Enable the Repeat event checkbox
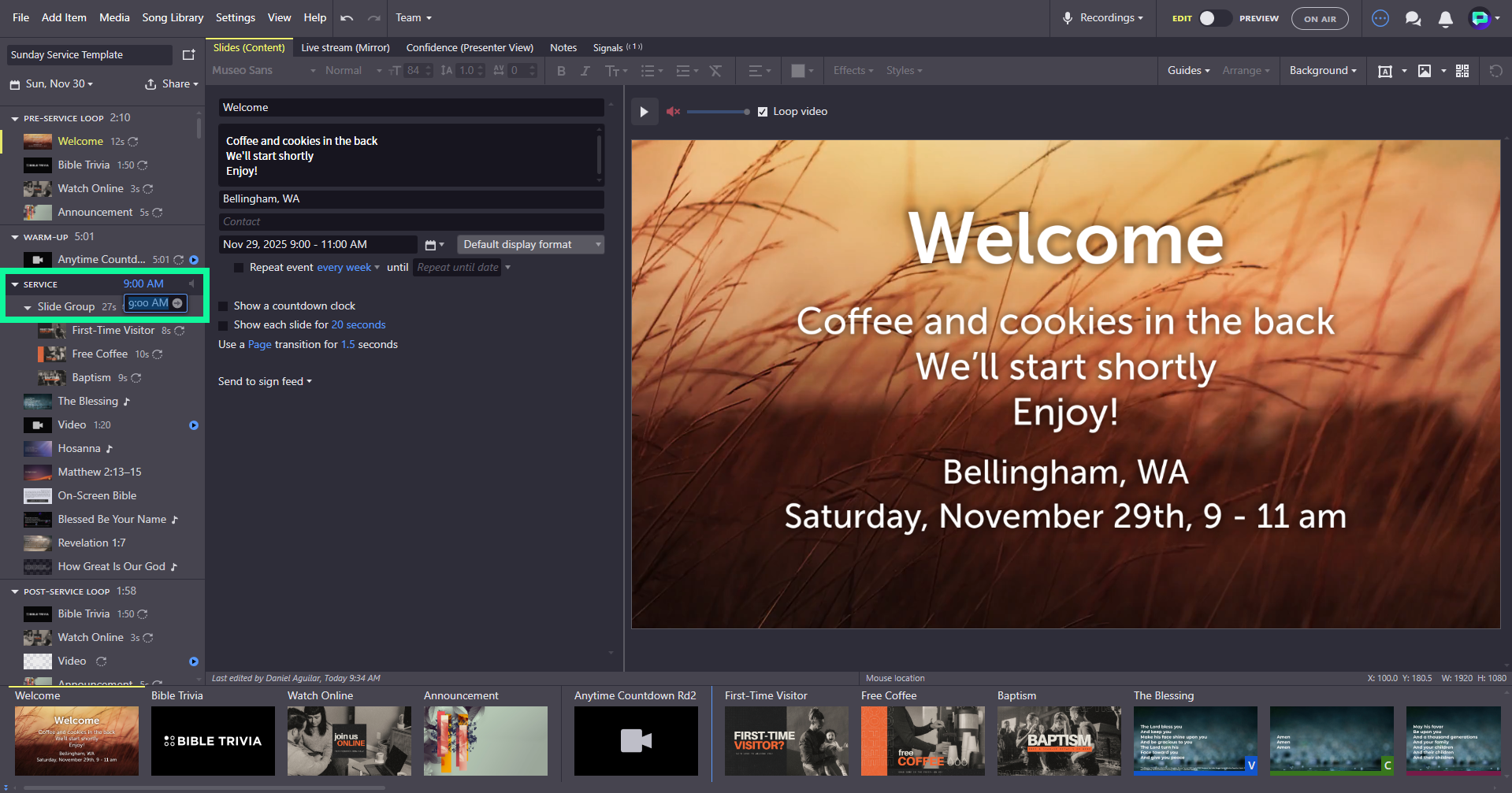The height and width of the screenshot is (793, 1512). coord(238,268)
